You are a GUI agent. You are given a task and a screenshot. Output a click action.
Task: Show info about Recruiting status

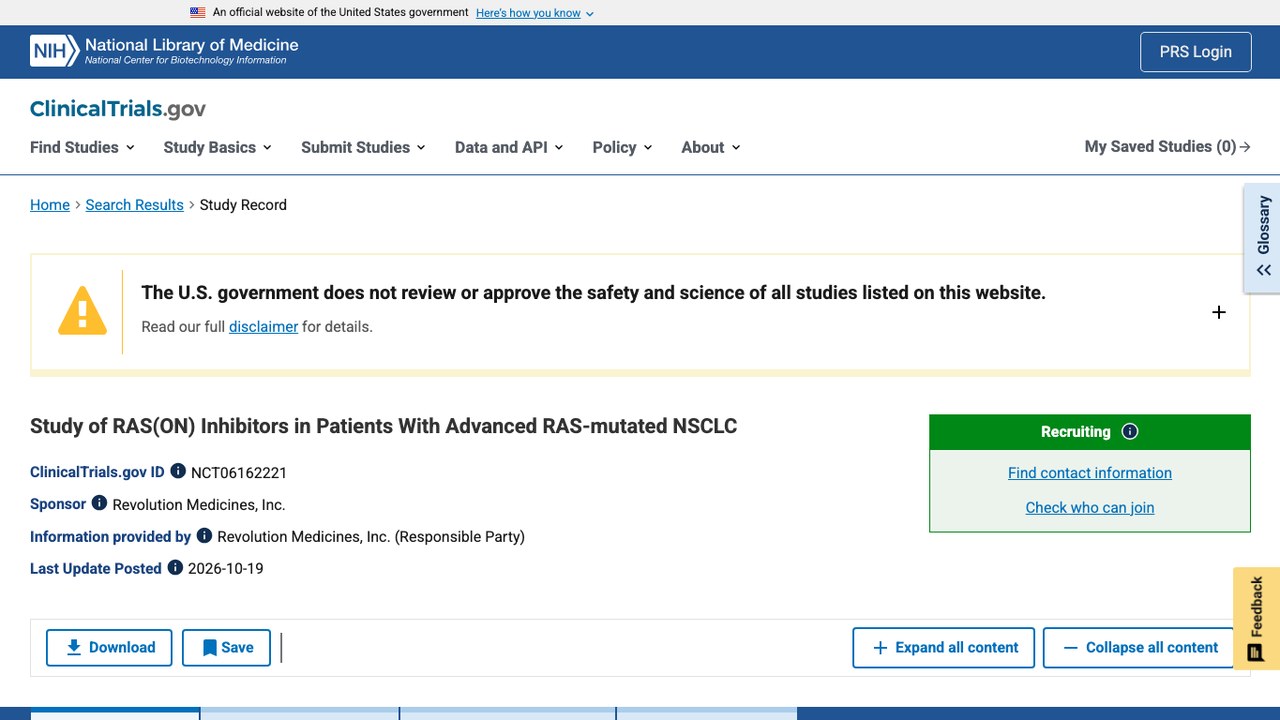point(1130,432)
